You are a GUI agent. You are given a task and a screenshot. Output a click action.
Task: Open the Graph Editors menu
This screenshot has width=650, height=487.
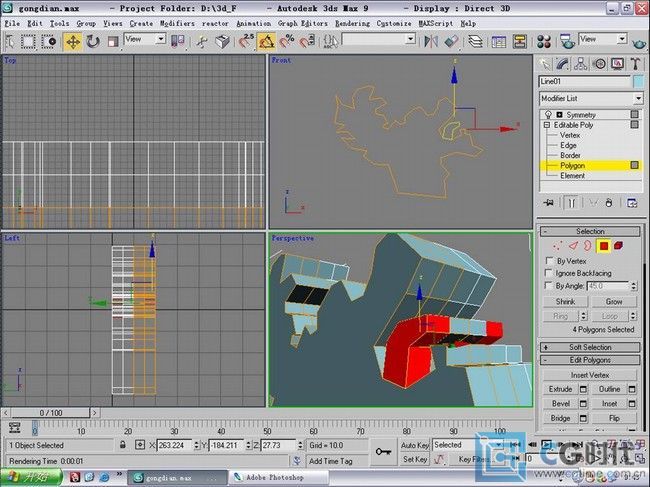(302, 24)
